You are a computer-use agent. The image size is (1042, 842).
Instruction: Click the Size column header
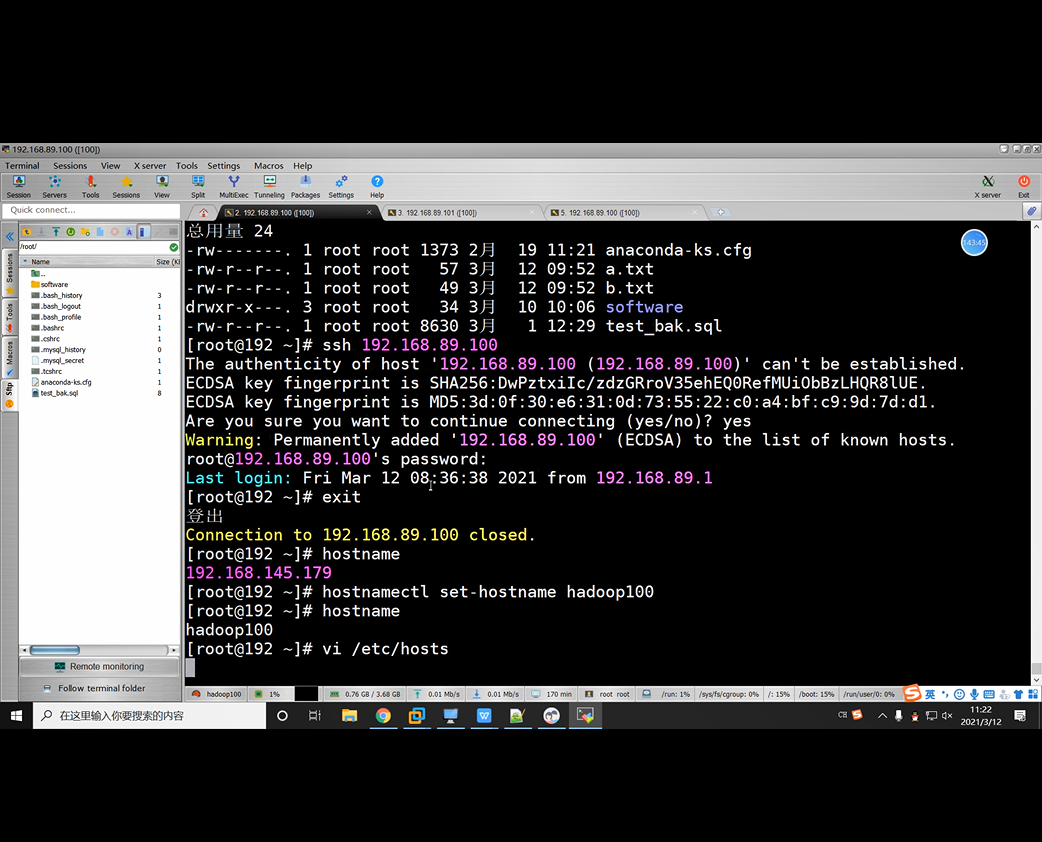pos(167,262)
